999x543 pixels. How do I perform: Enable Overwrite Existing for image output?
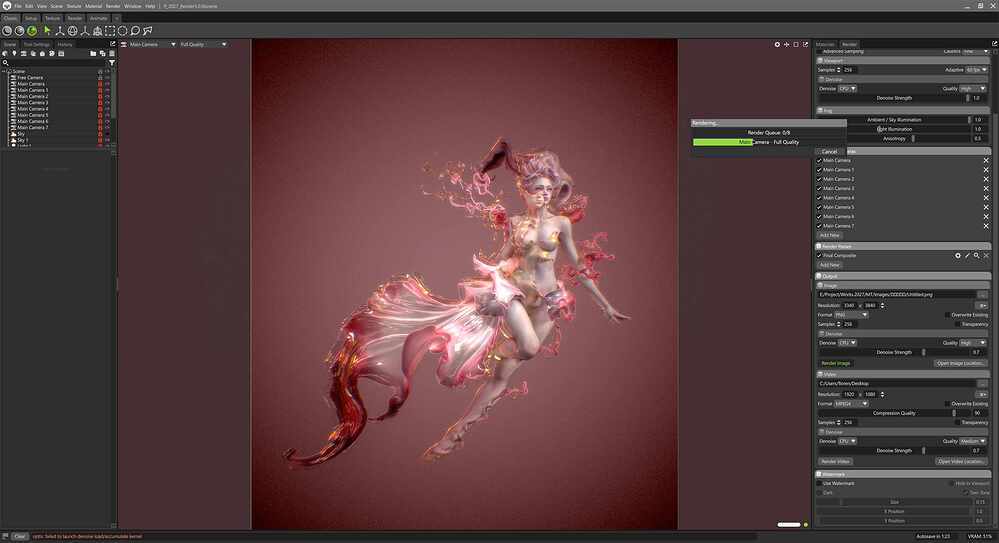point(947,315)
